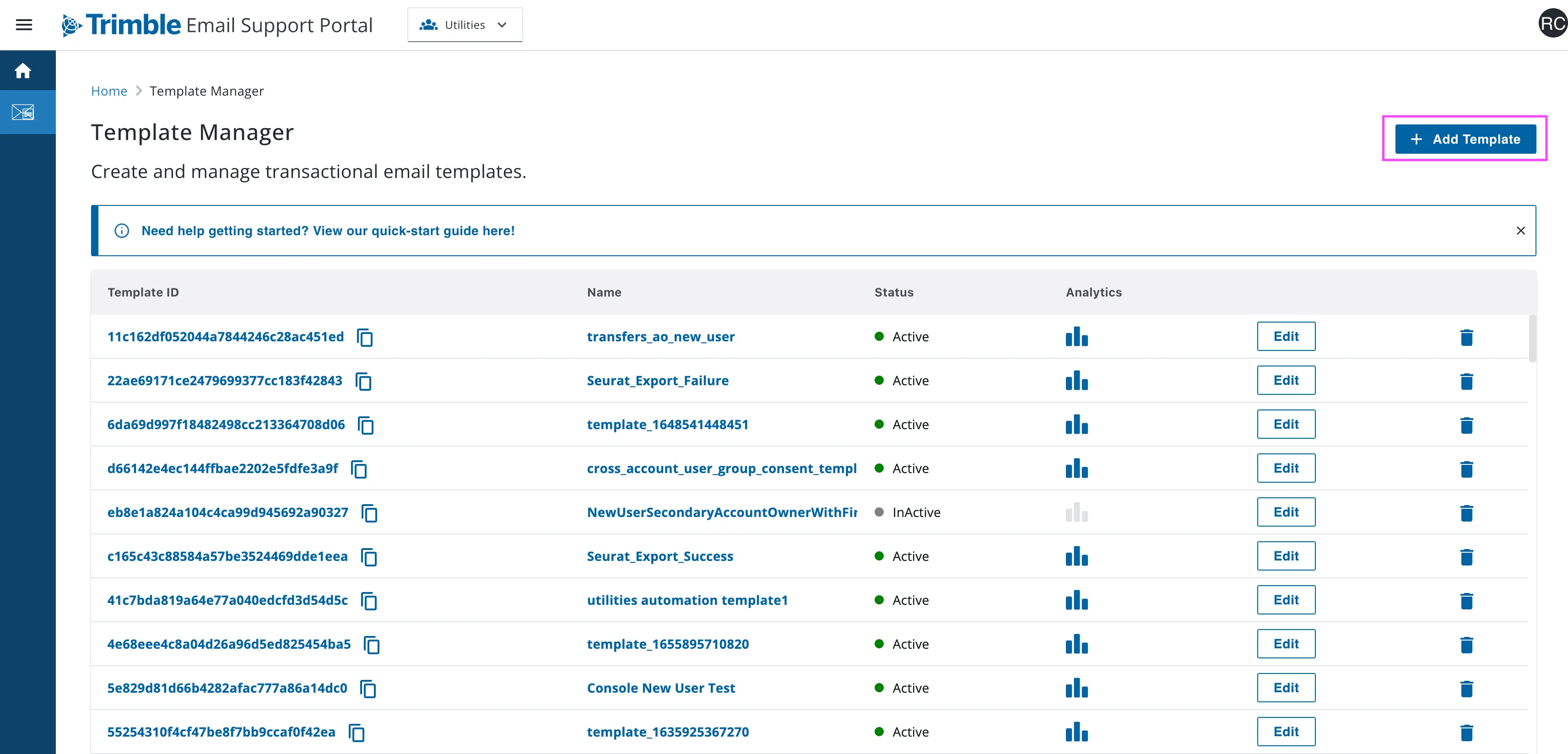Open the RC user avatar menu
The height and width of the screenshot is (754, 1568).
1552,24
